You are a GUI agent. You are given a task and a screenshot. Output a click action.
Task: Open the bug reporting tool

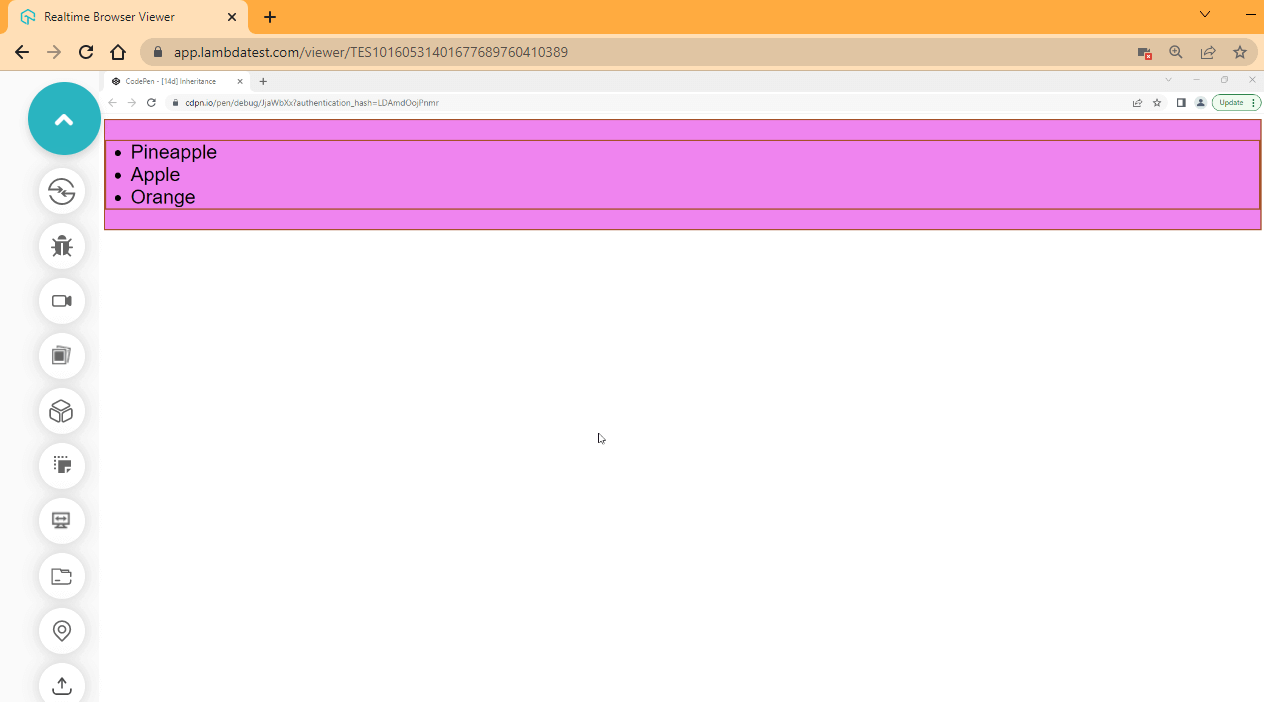(x=62, y=246)
